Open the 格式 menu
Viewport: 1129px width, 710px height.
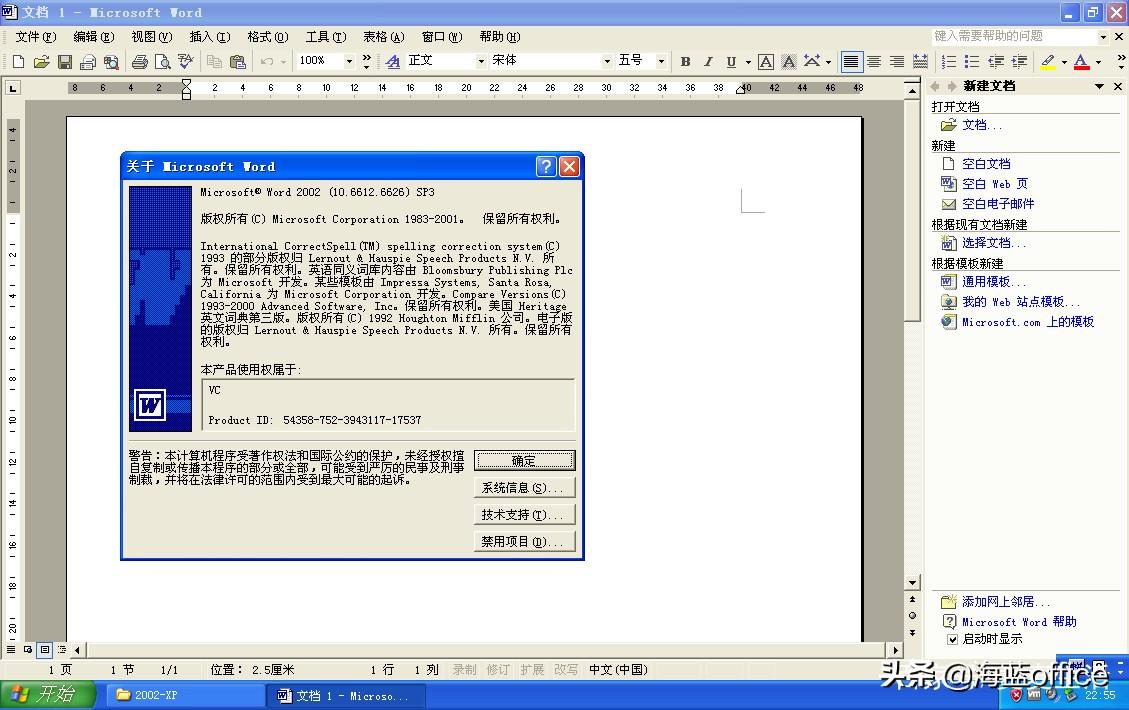click(267, 37)
